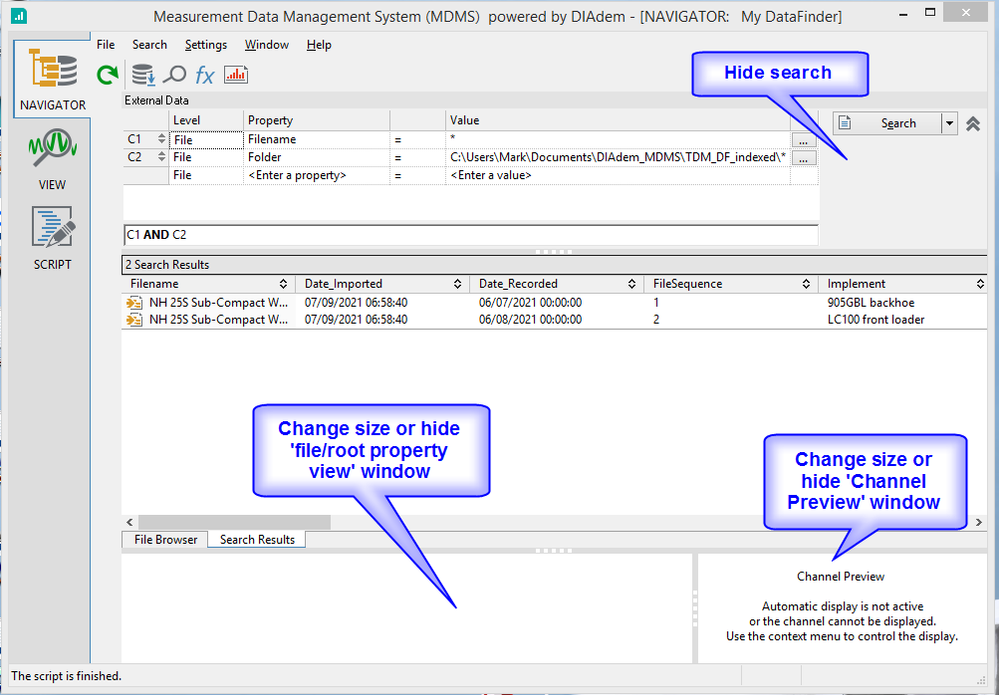Click FileSequence value '1' in the results
The image size is (999, 695).
pos(656,303)
